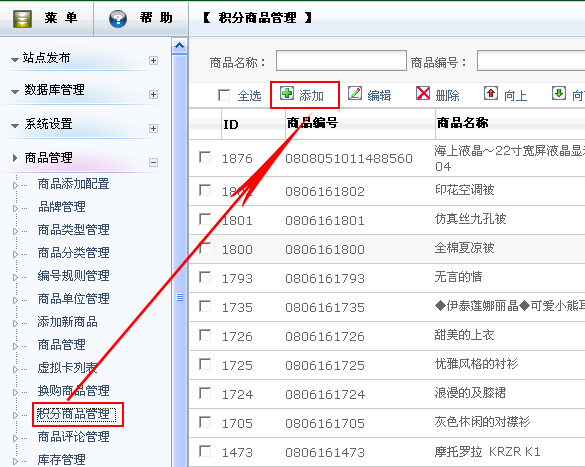The height and width of the screenshot is (467, 585).
Task: Click the 删除 button label
Action: pos(447,96)
